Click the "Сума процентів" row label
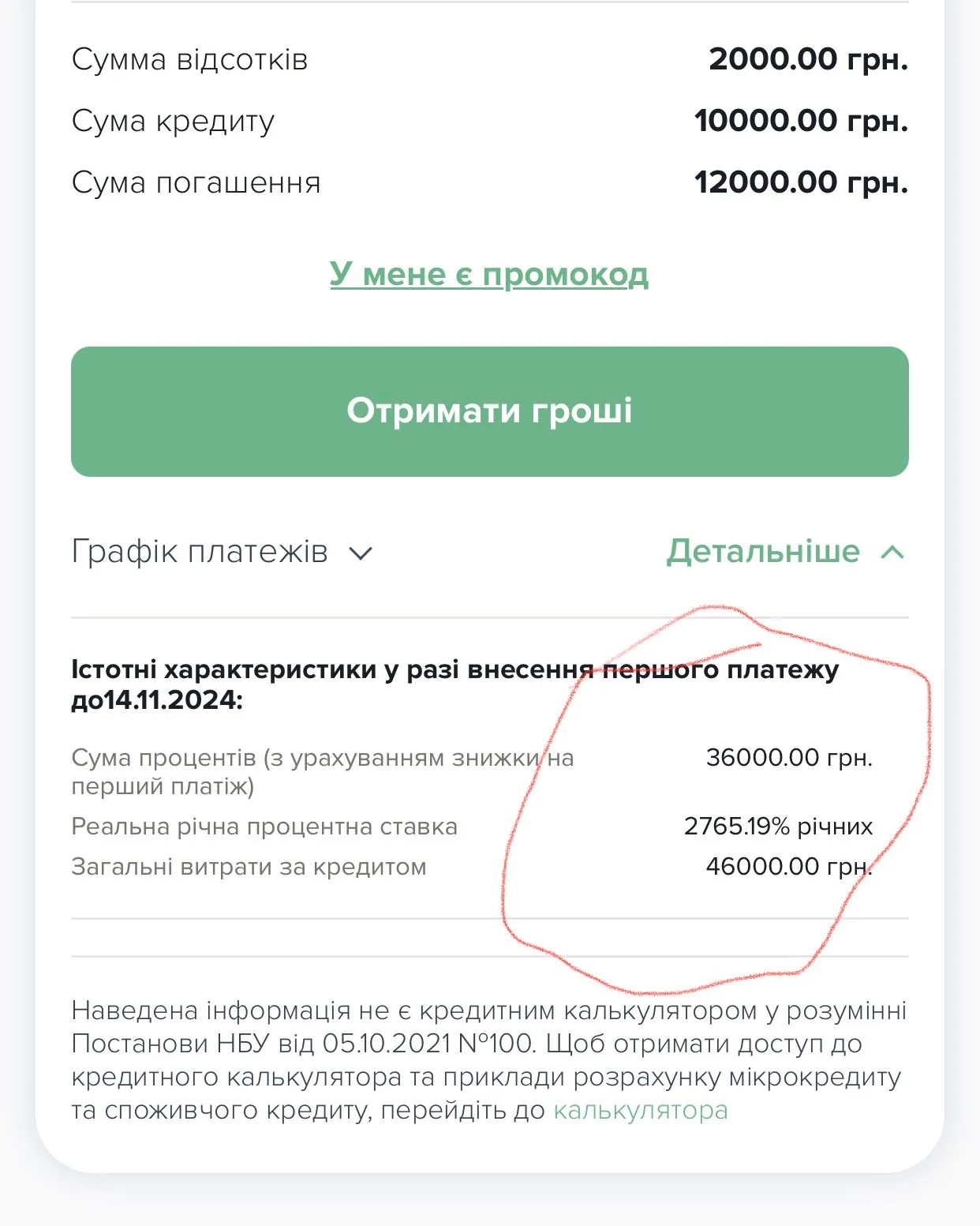Image resolution: width=980 pixels, height=1226 pixels. pos(322,771)
